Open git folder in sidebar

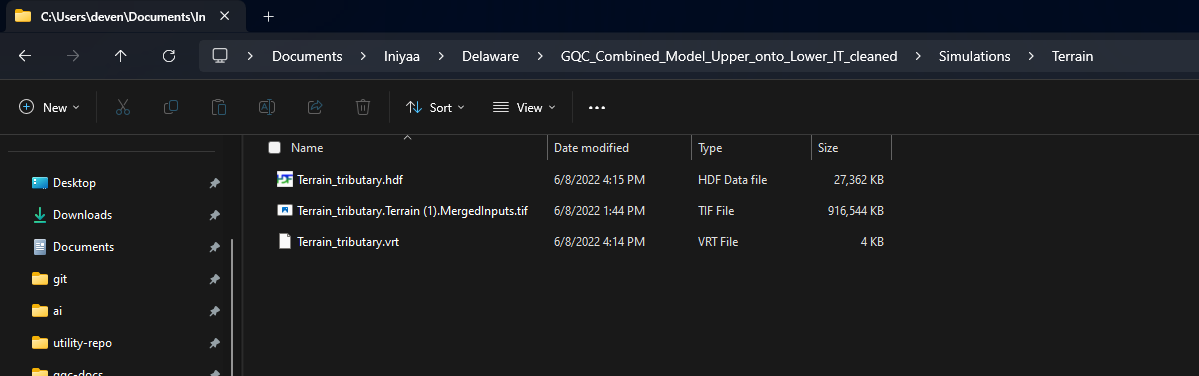click(60, 280)
